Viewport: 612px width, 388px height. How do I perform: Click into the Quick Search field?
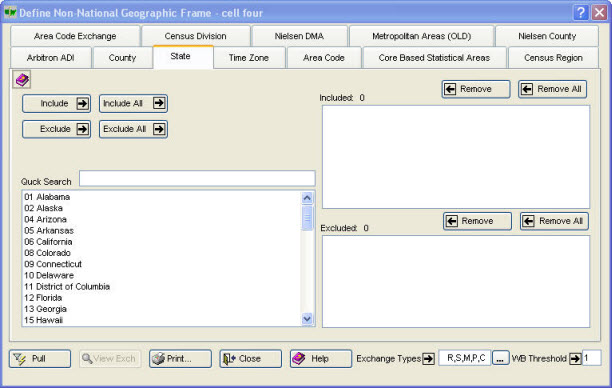pyautogui.click(x=197, y=178)
